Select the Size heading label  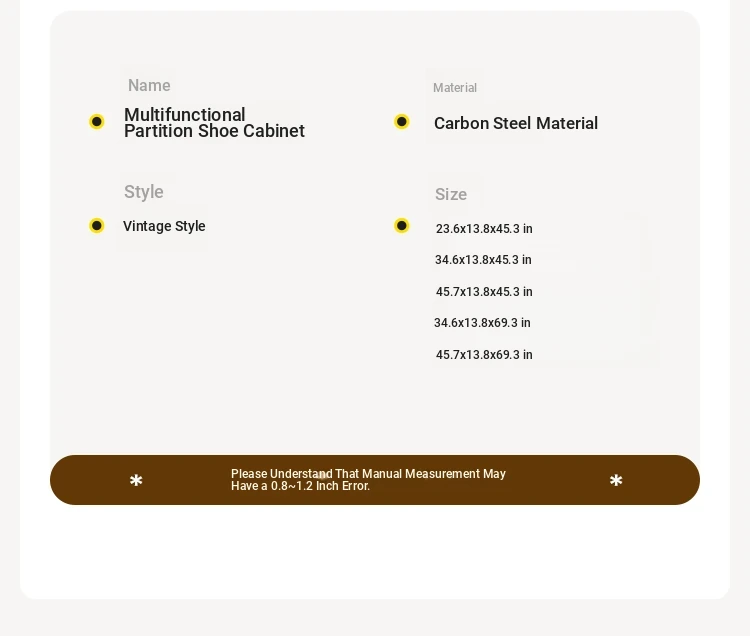[x=451, y=195]
